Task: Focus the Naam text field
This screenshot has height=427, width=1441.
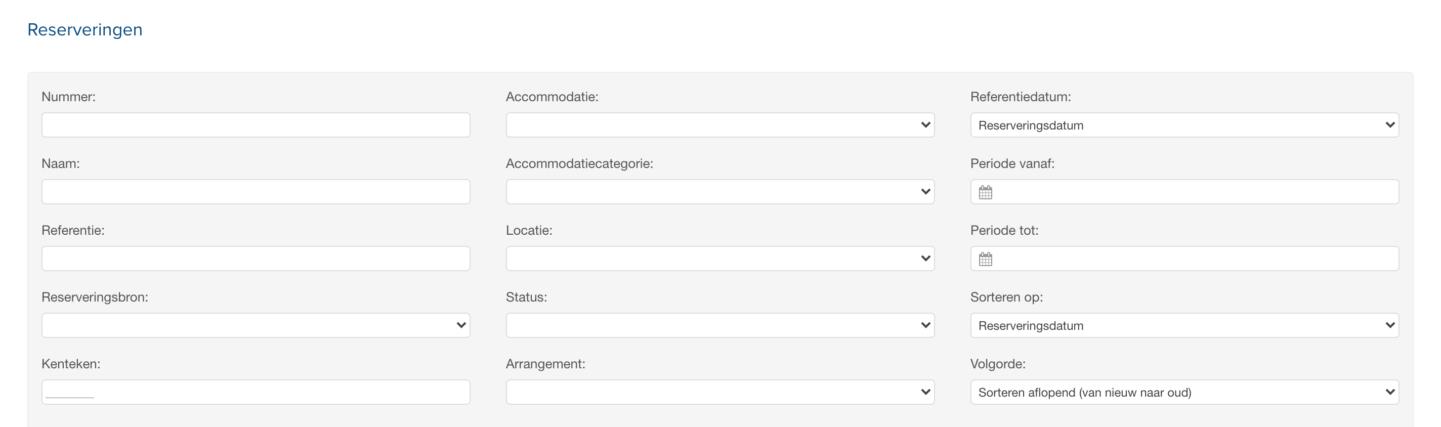Action: (255, 192)
